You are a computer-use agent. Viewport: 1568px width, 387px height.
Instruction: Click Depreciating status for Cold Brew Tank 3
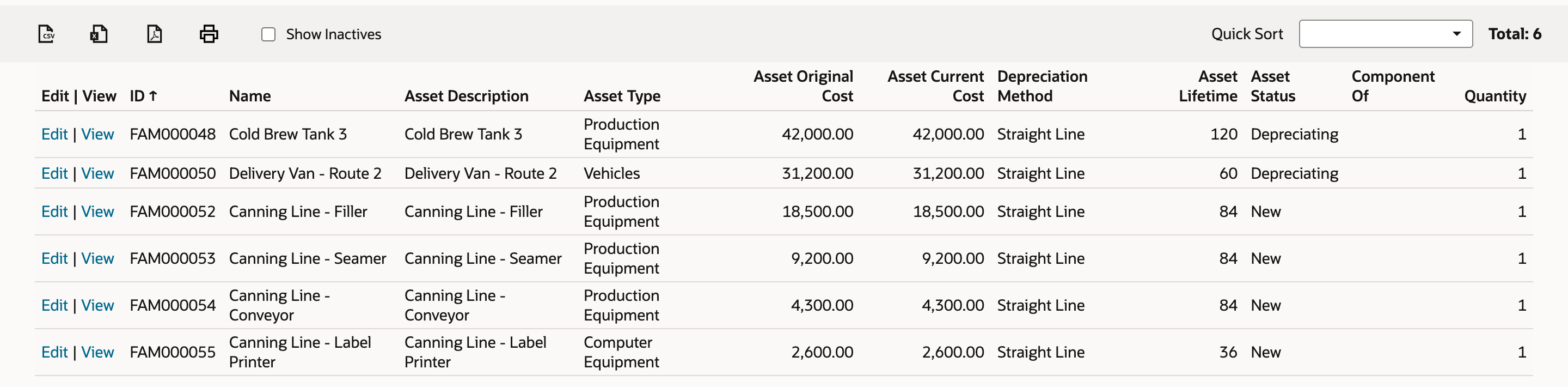(x=1294, y=134)
